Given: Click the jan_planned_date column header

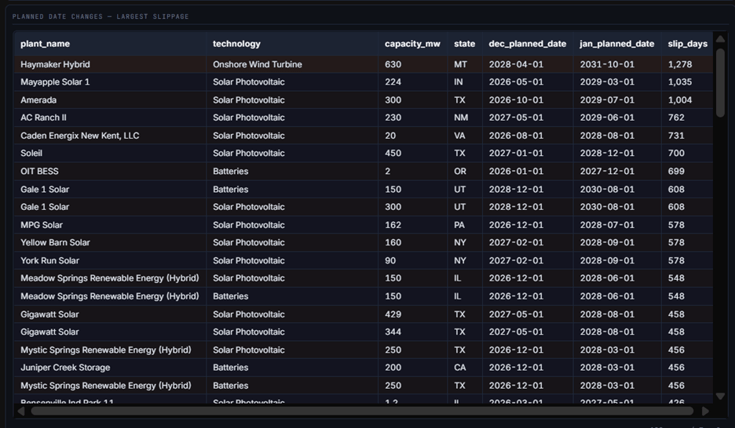Looking at the screenshot, I should 617,44.
